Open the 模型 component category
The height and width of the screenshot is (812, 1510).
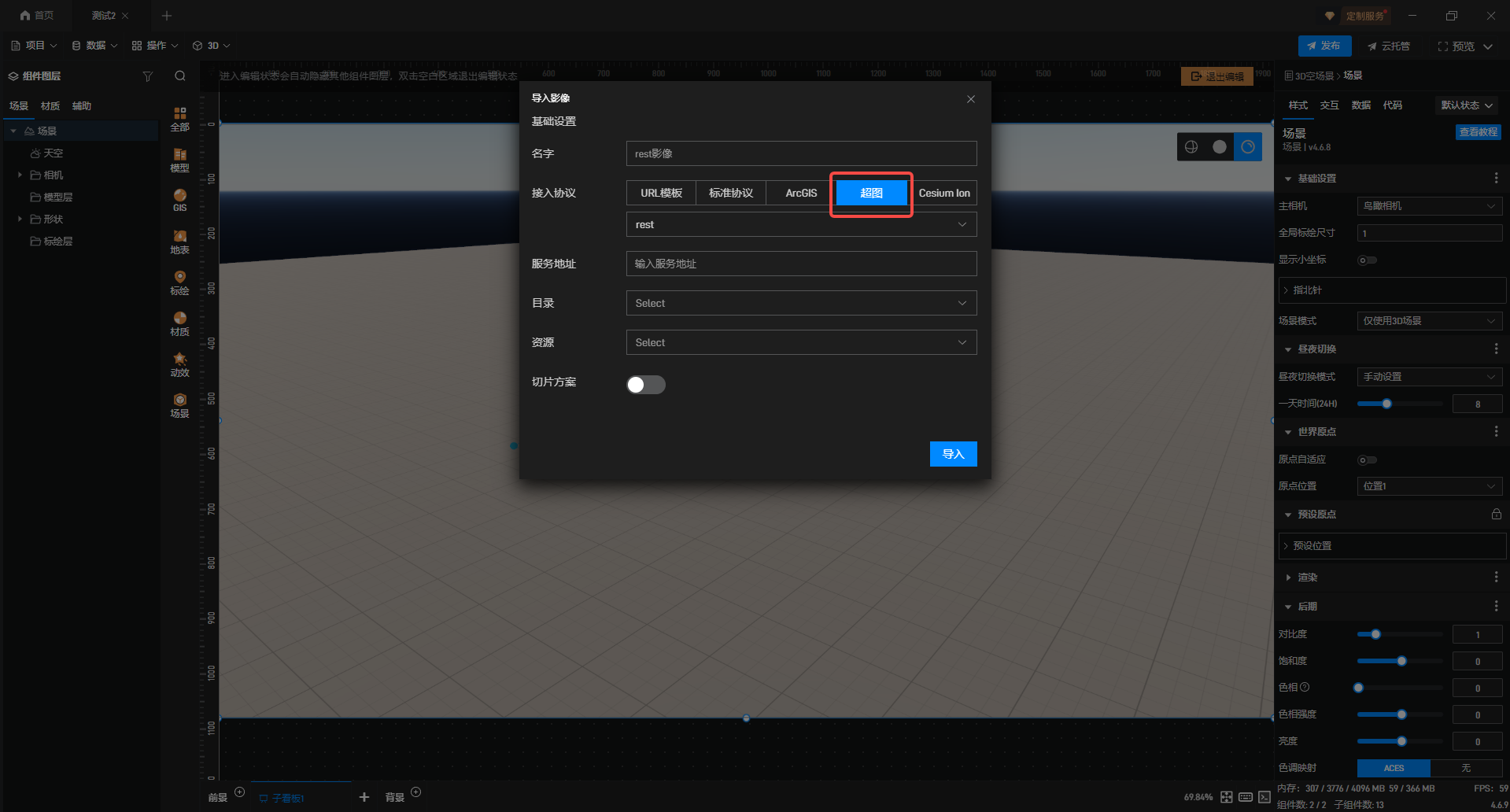pos(179,160)
